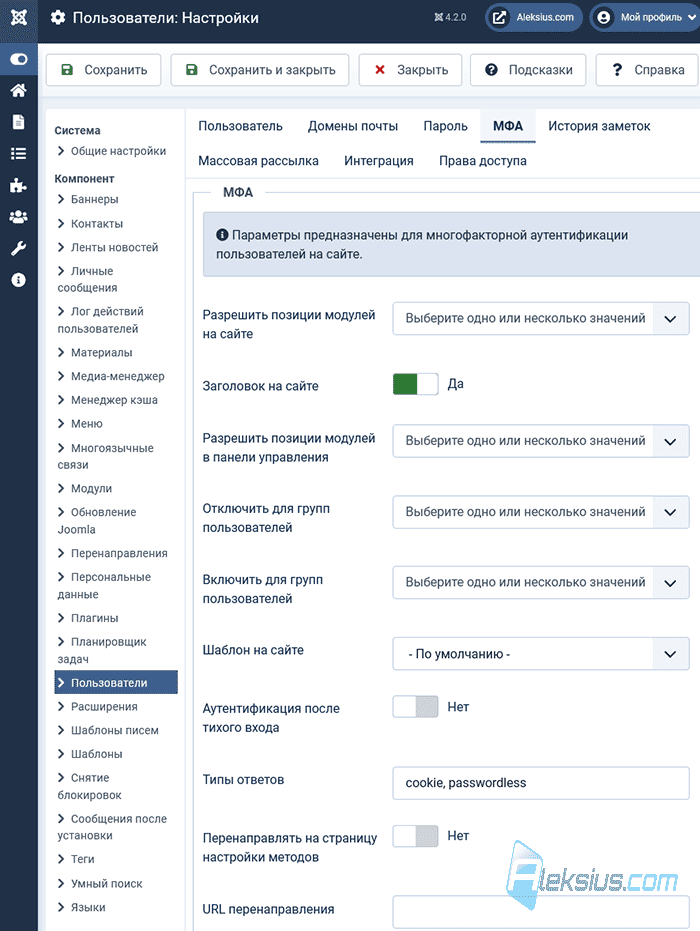The image size is (700, 931).
Task: Open Умный поиск settings
Action: coord(100,884)
